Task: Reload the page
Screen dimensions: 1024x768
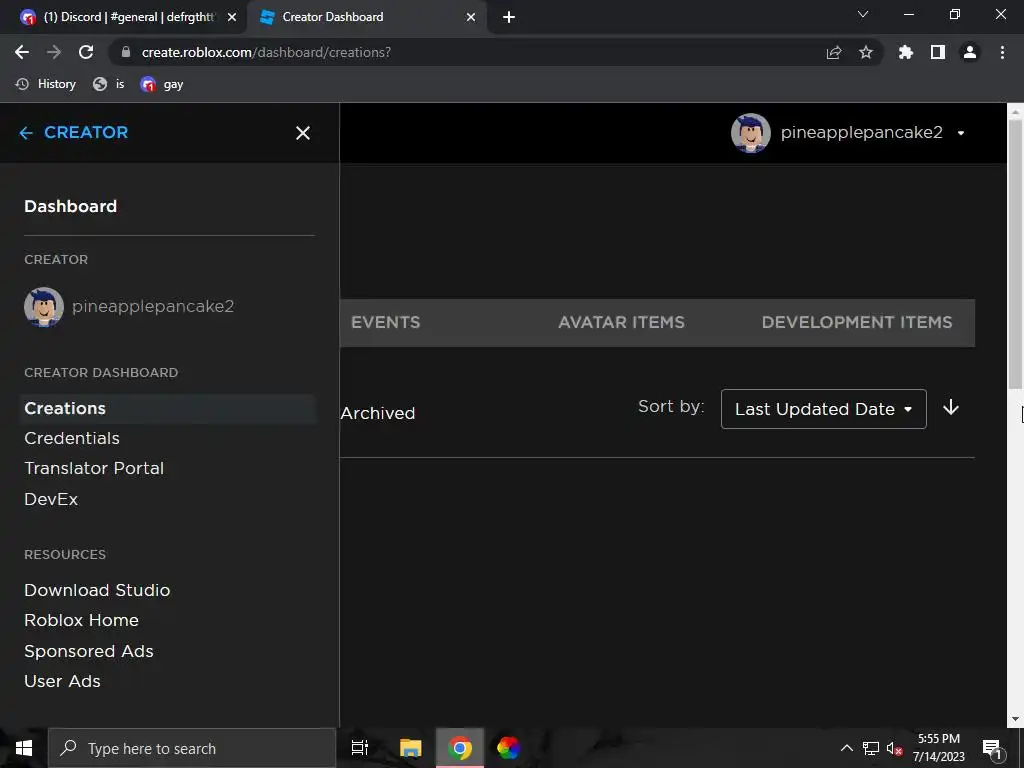Action: point(86,52)
